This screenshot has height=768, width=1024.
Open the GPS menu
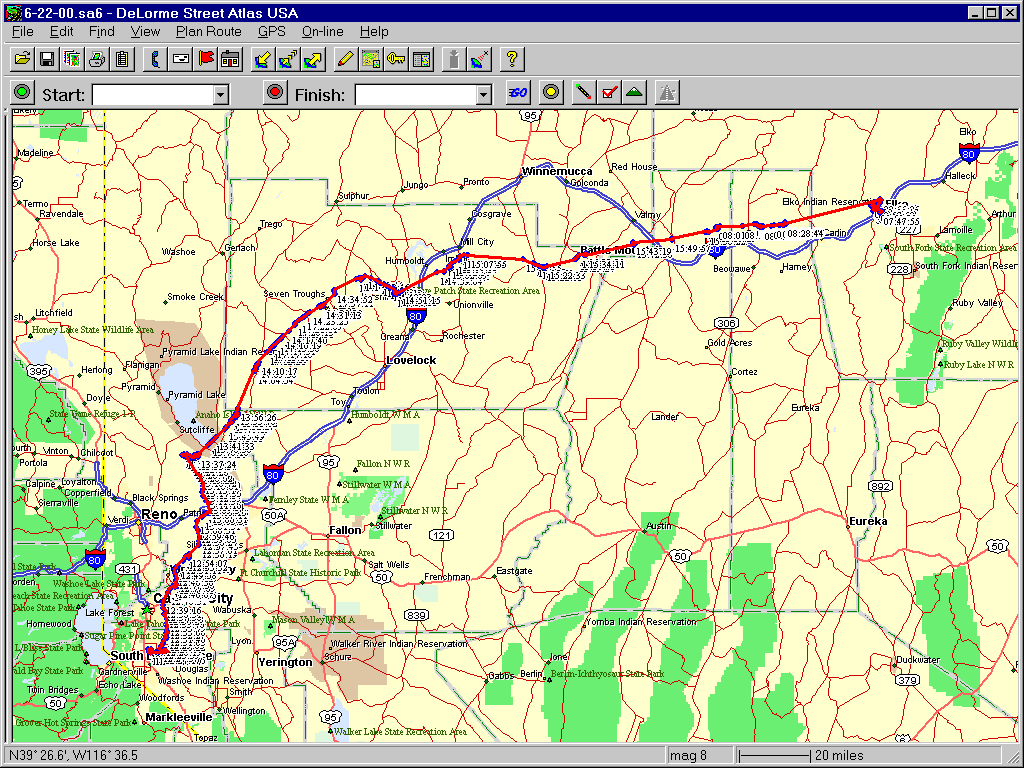click(271, 32)
